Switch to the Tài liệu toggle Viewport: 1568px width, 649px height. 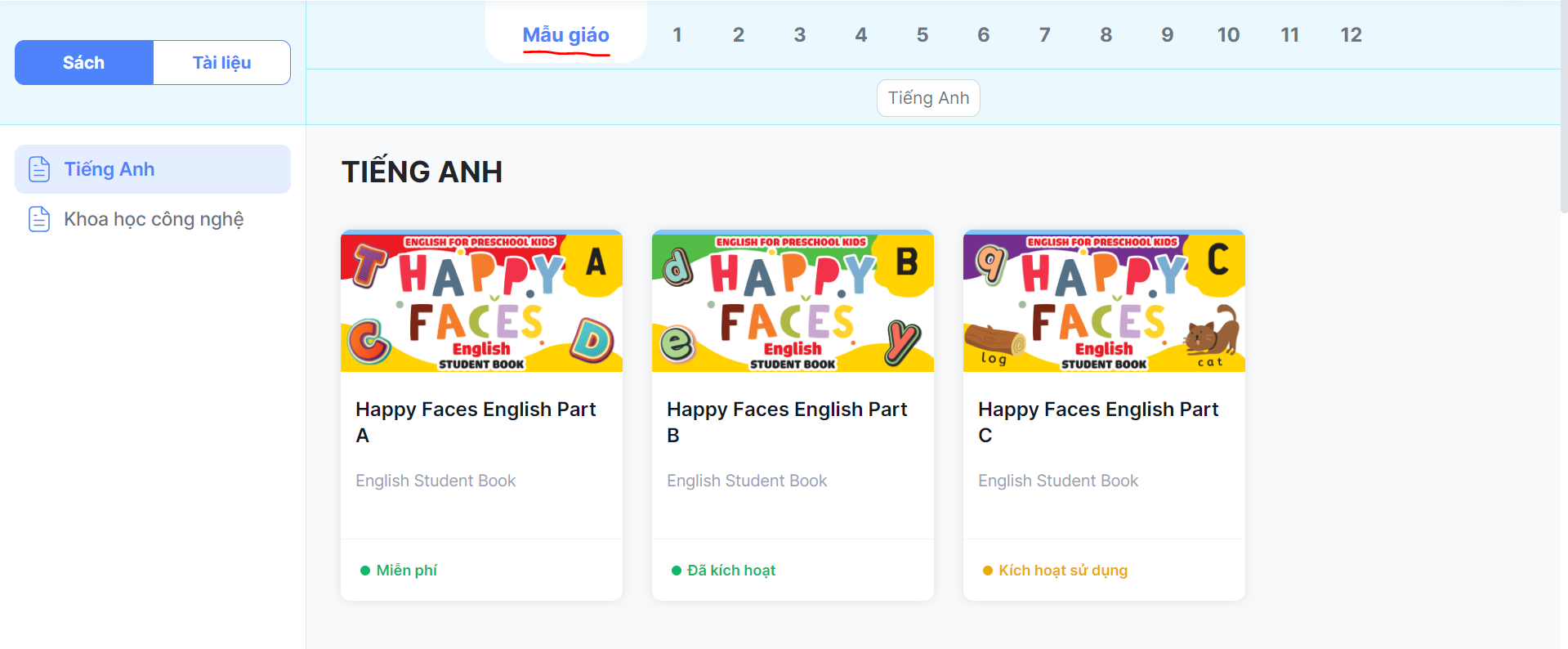coord(221,63)
